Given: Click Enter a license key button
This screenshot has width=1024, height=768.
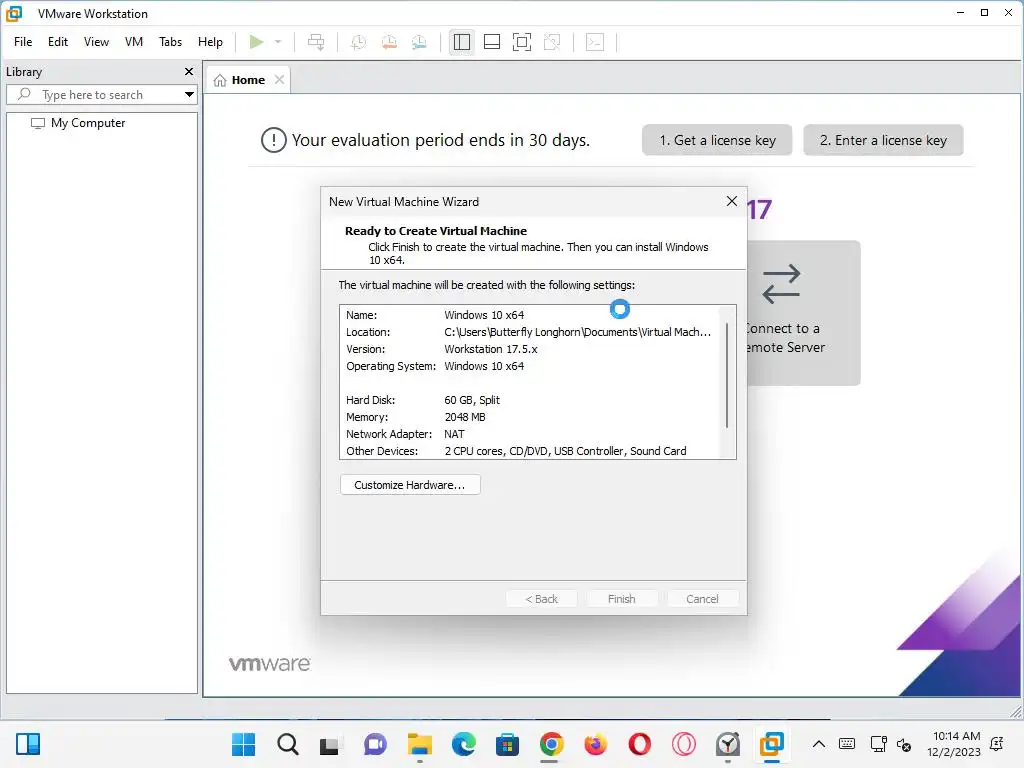Looking at the screenshot, I should [883, 140].
